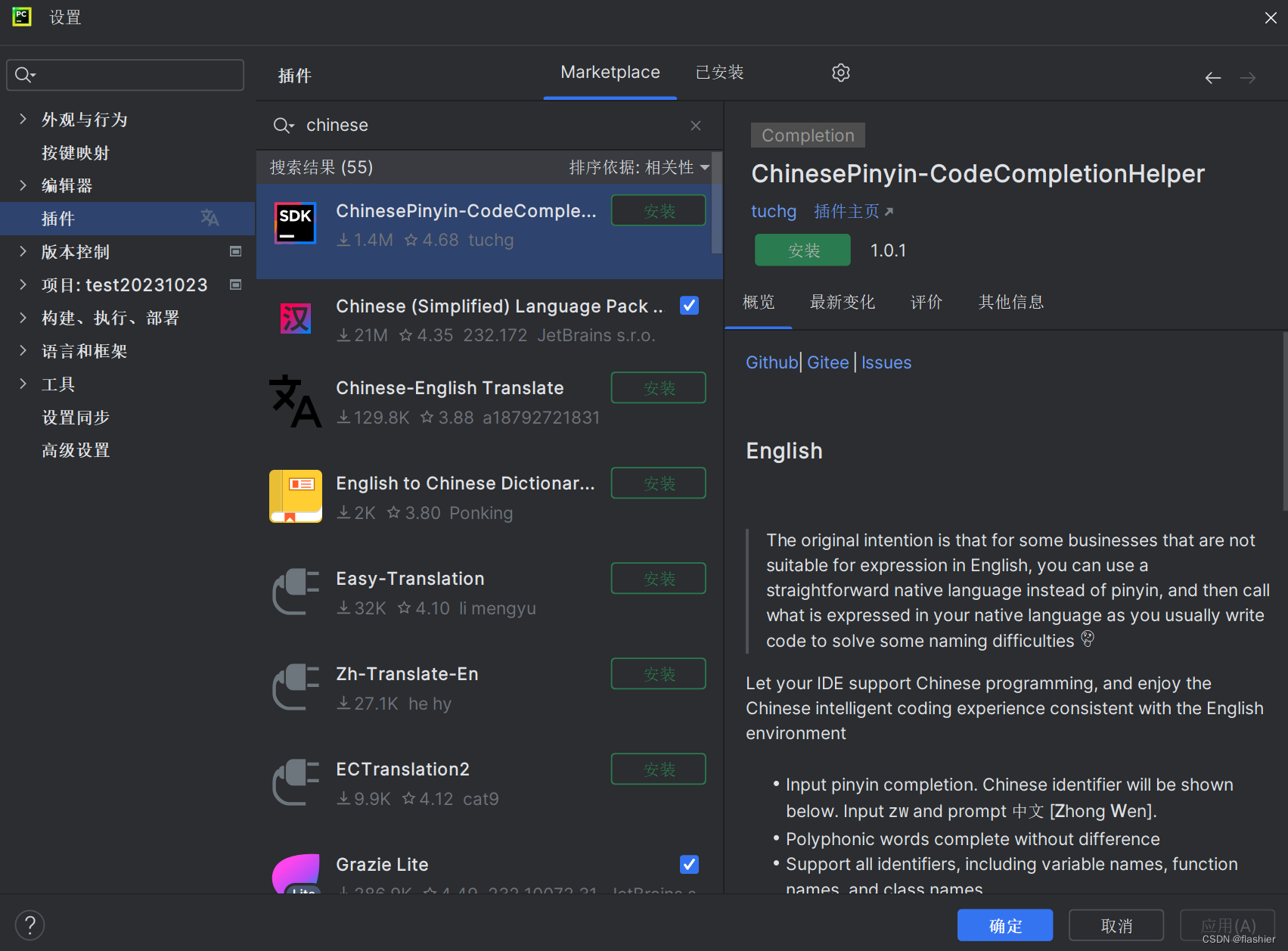The image size is (1288, 951).
Task: Click the Zh-Translate-En plug icon
Action: click(295, 687)
